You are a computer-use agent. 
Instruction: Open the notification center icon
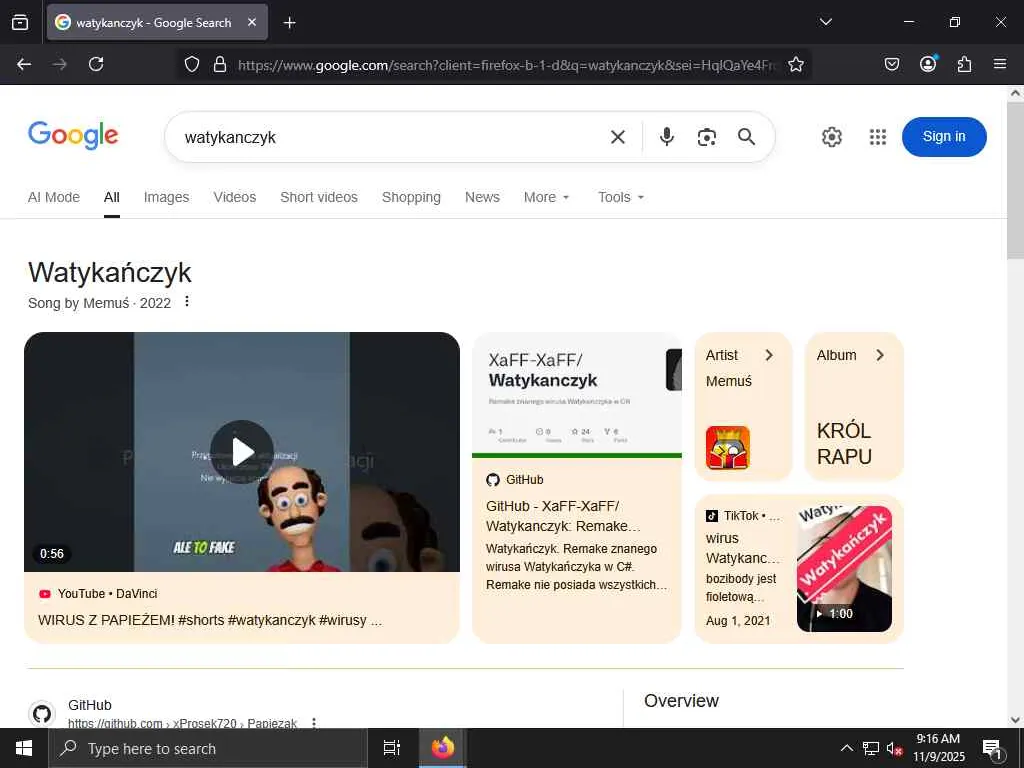[992, 749]
